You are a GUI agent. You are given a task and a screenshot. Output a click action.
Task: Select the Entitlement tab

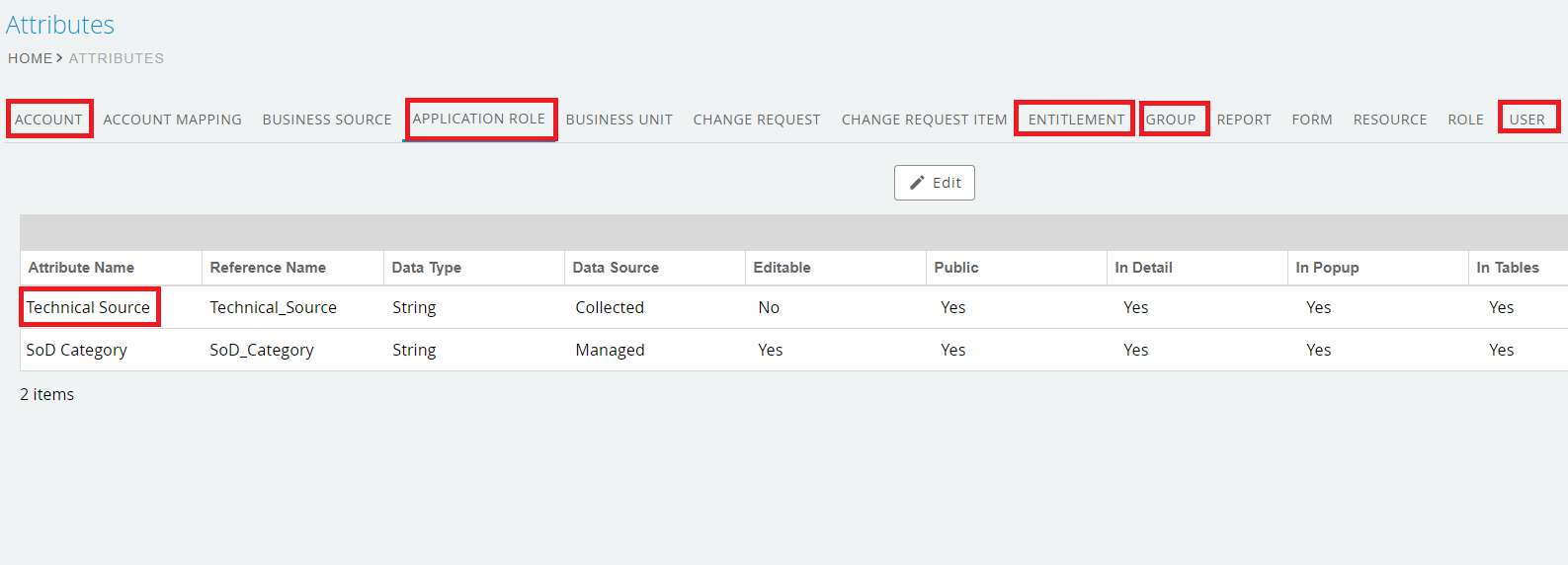pyautogui.click(x=1076, y=120)
